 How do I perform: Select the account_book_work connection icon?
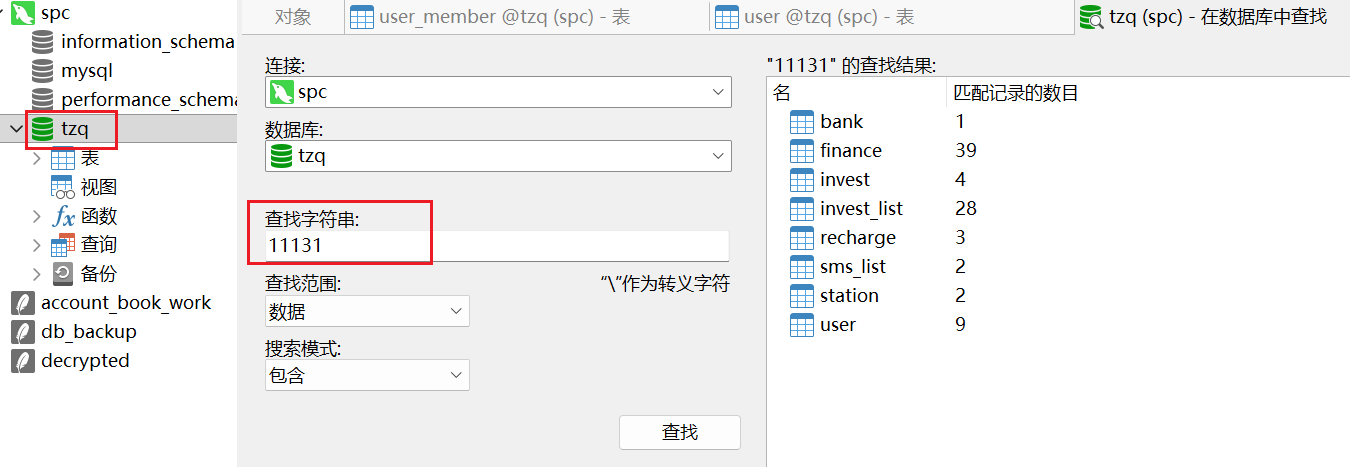[x=22, y=303]
